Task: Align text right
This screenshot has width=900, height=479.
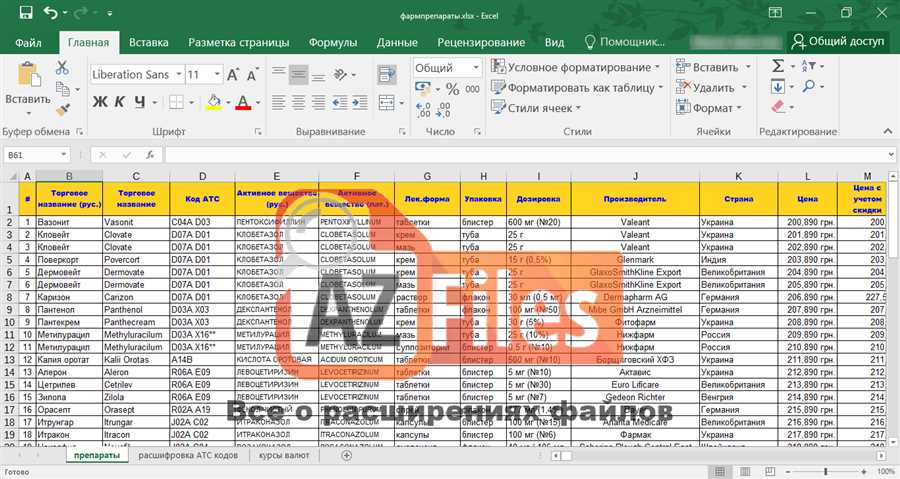Action: (319, 102)
